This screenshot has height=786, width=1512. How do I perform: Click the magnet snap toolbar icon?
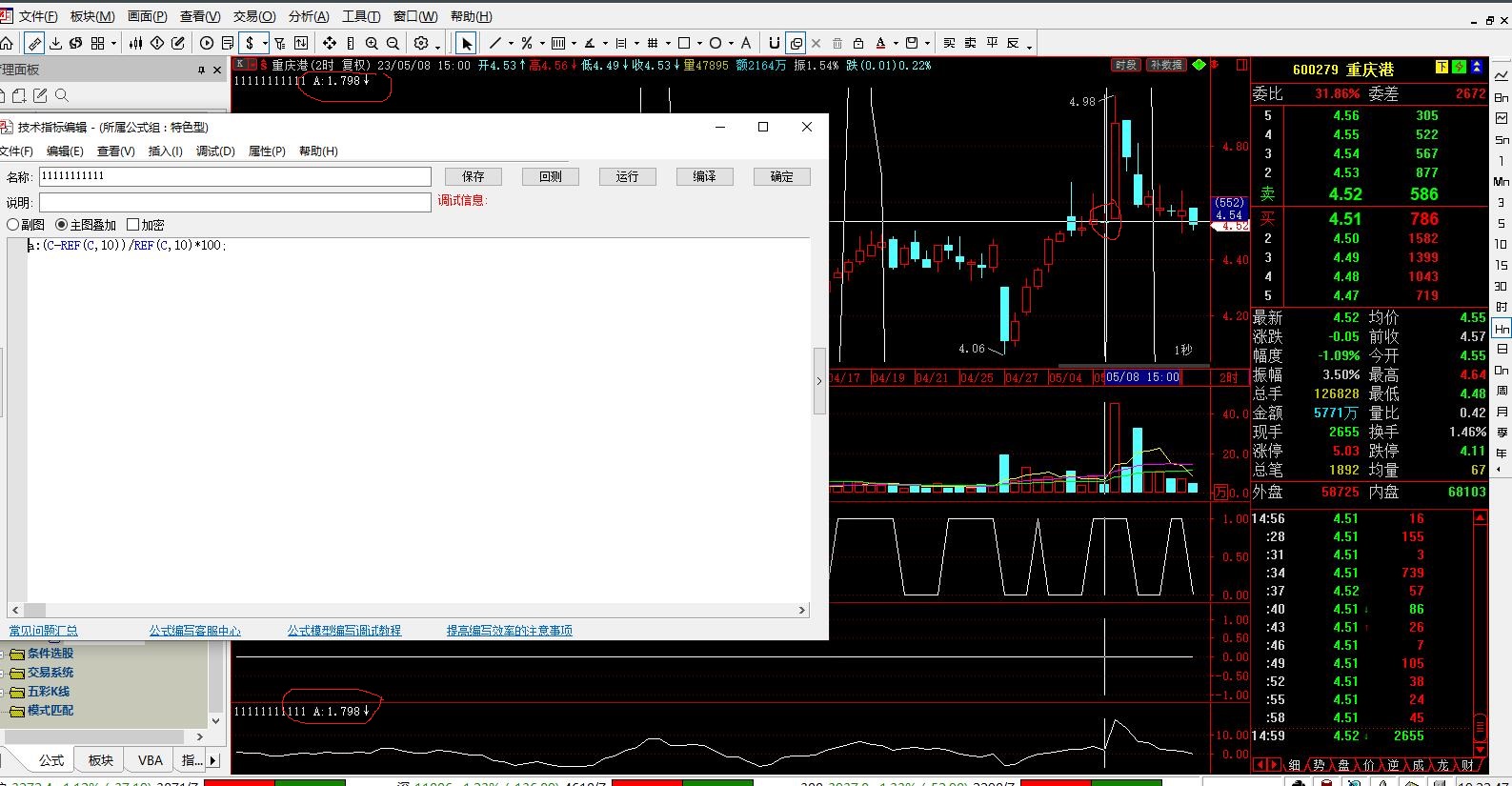774,43
